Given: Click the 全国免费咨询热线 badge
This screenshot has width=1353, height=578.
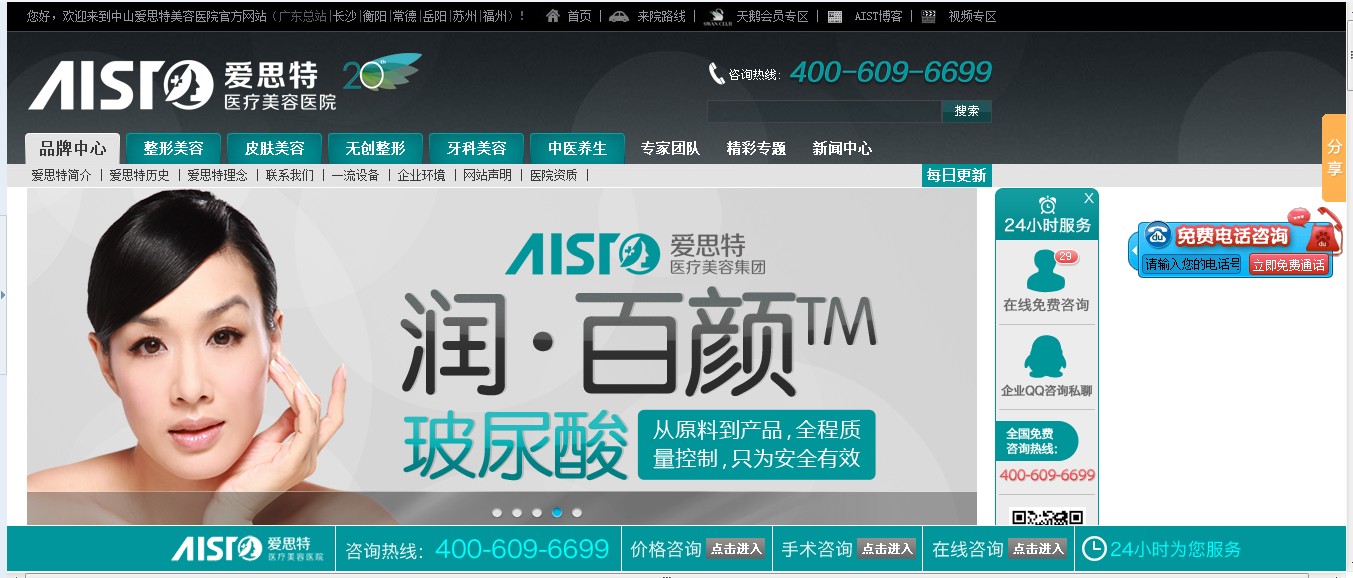Looking at the screenshot, I should [1037, 441].
